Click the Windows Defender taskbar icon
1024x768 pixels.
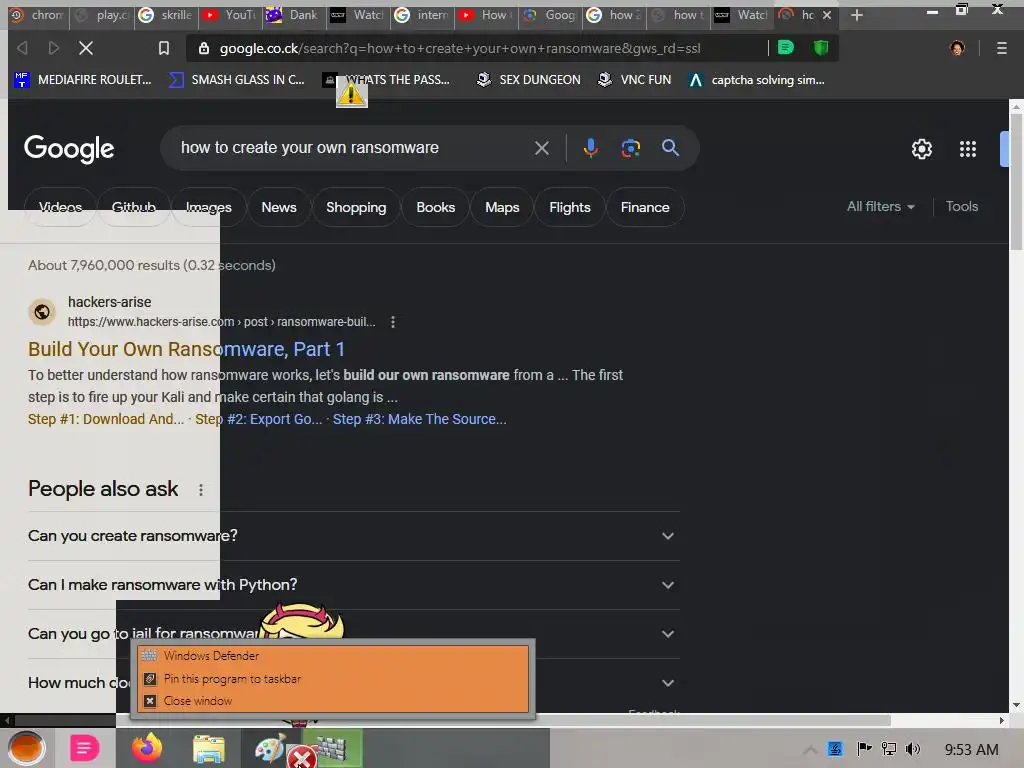tap(330, 748)
